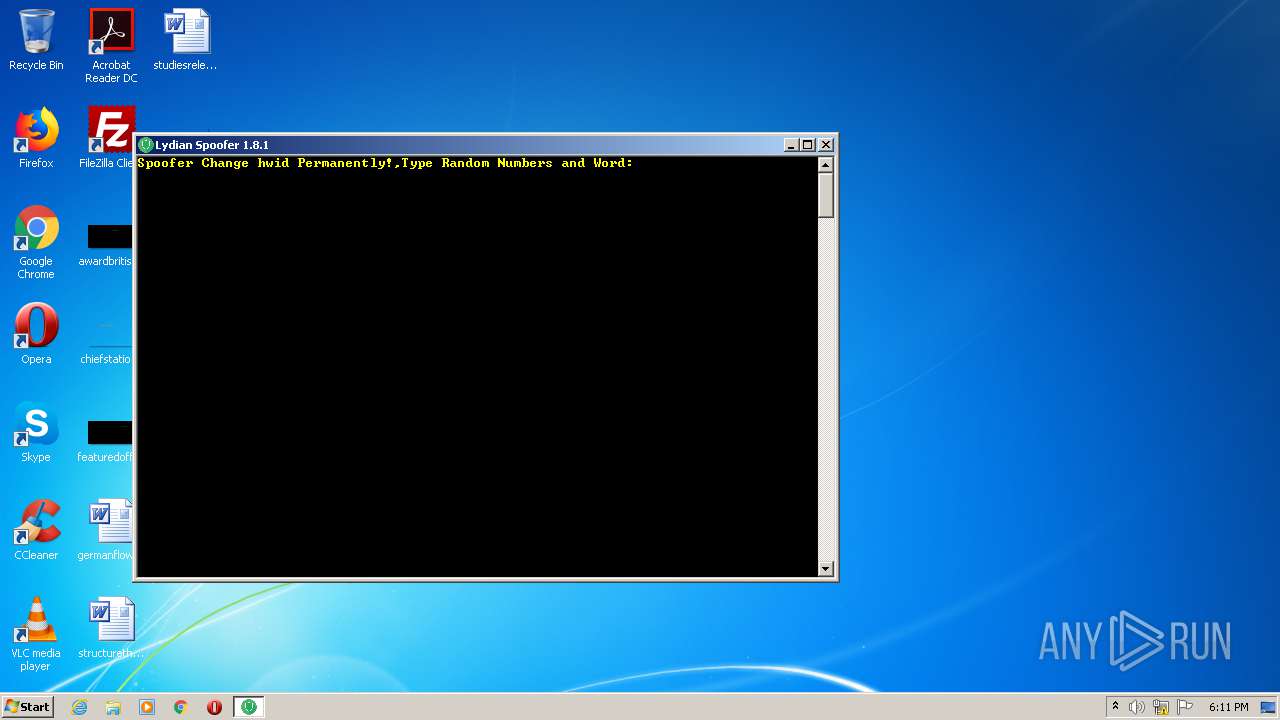The image size is (1280, 720).
Task: Launch Firefox from the desktop
Action: click(x=36, y=138)
